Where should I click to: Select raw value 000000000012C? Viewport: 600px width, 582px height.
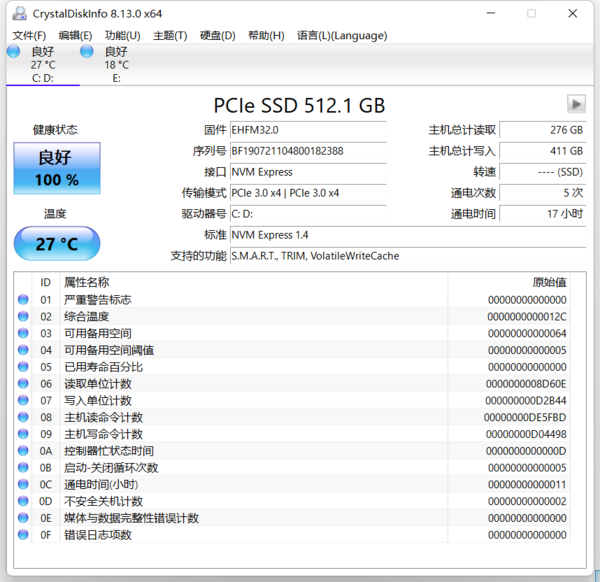(x=527, y=316)
